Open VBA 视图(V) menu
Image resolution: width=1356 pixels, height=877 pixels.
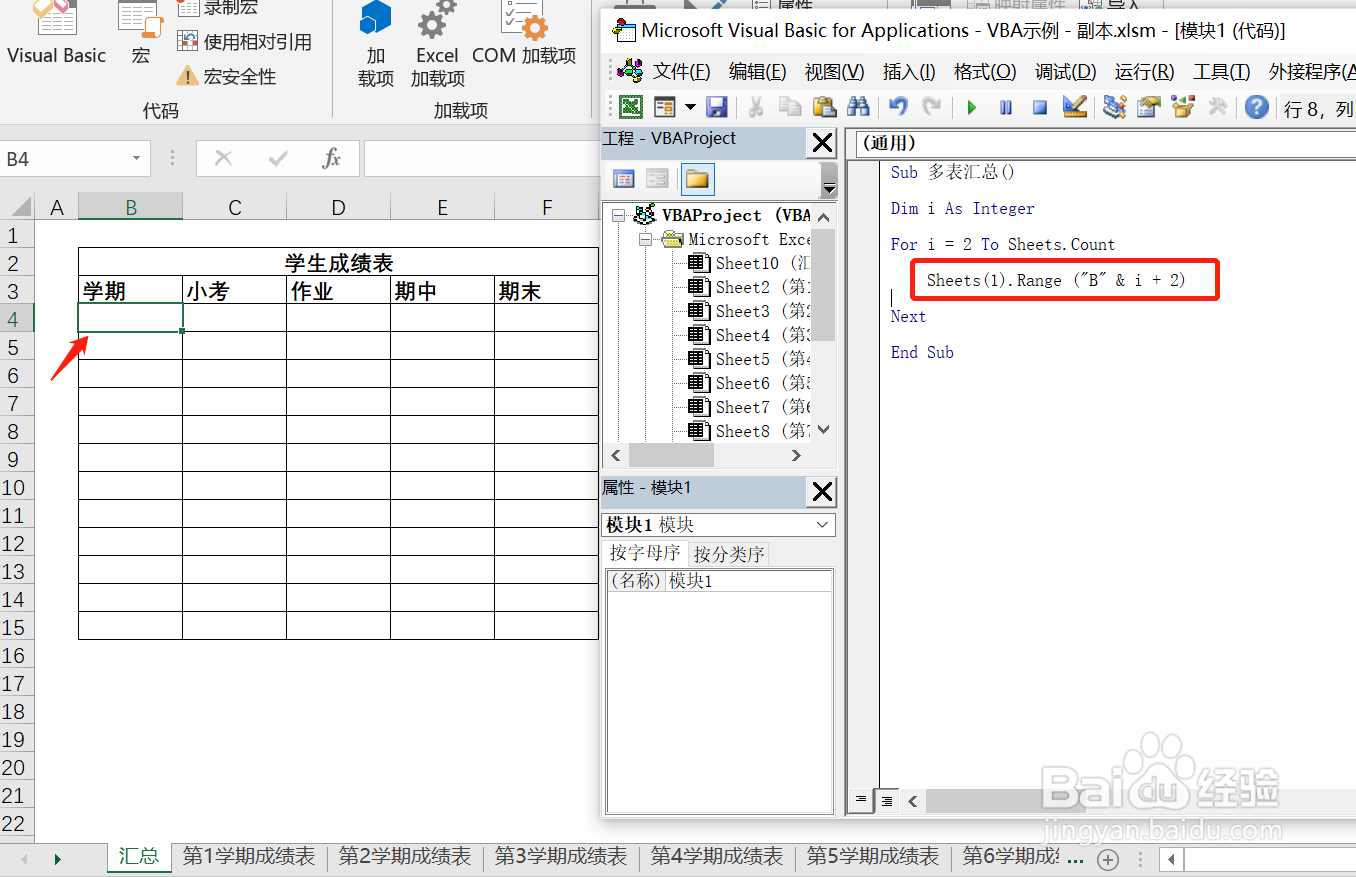834,72
